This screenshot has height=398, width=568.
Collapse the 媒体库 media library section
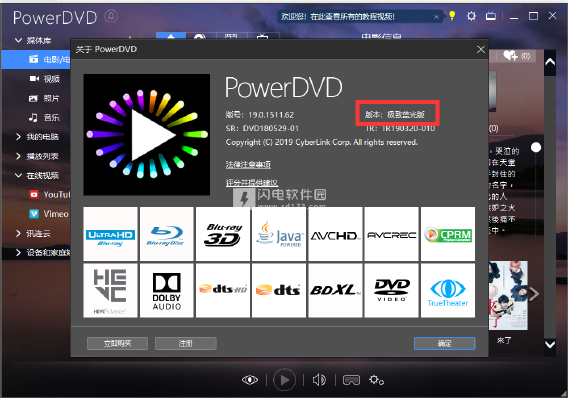18,40
